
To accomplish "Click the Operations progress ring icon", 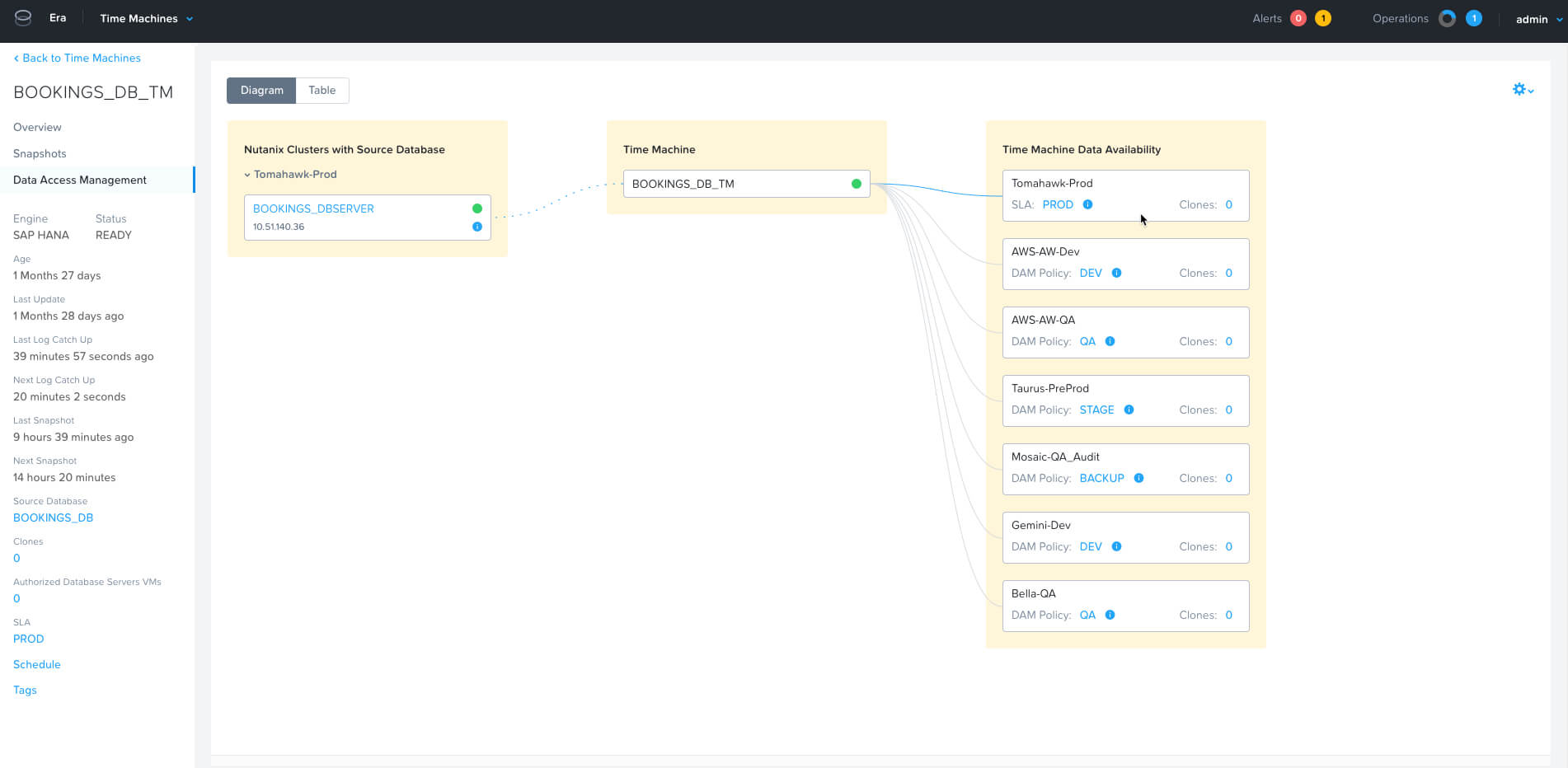I will [x=1447, y=18].
